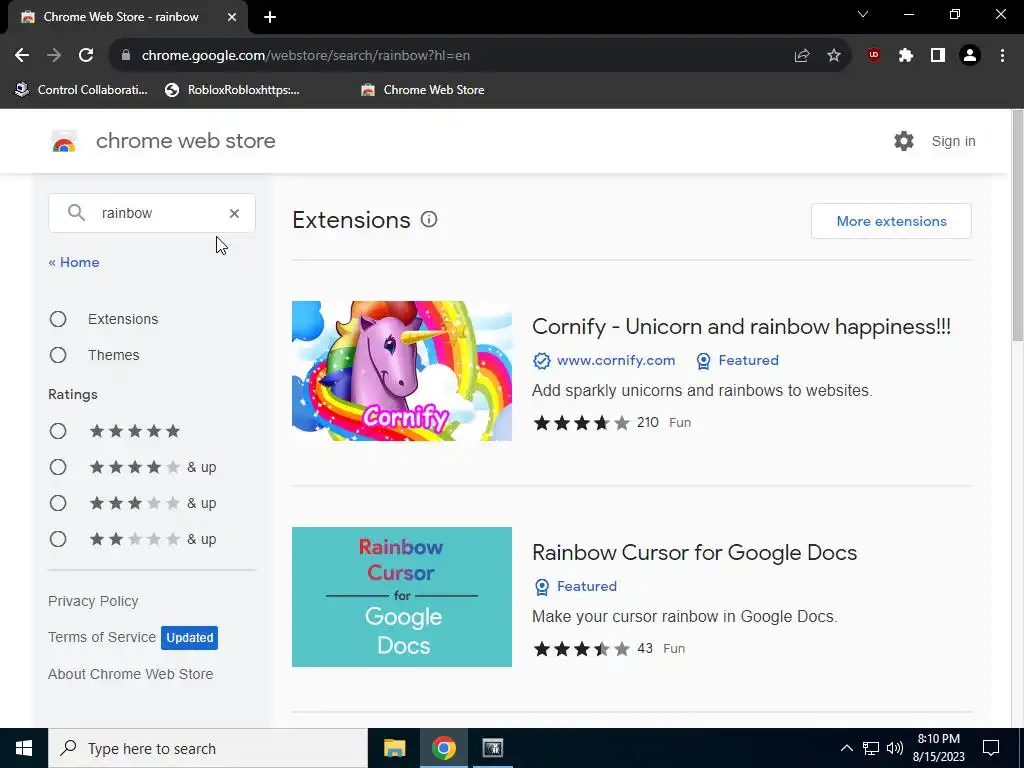
Task: Click the Chrome Web Store rainbow logo
Action: click(x=64, y=141)
